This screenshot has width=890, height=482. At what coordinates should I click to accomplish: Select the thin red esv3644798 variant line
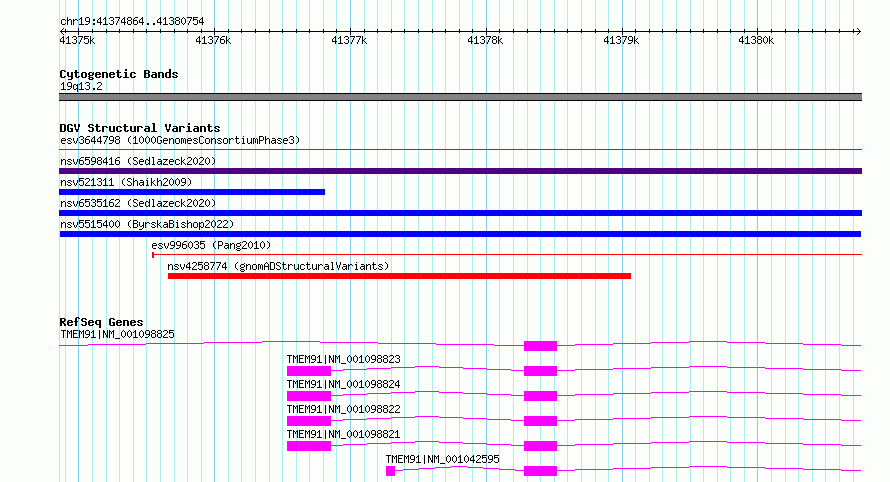tap(460, 150)
